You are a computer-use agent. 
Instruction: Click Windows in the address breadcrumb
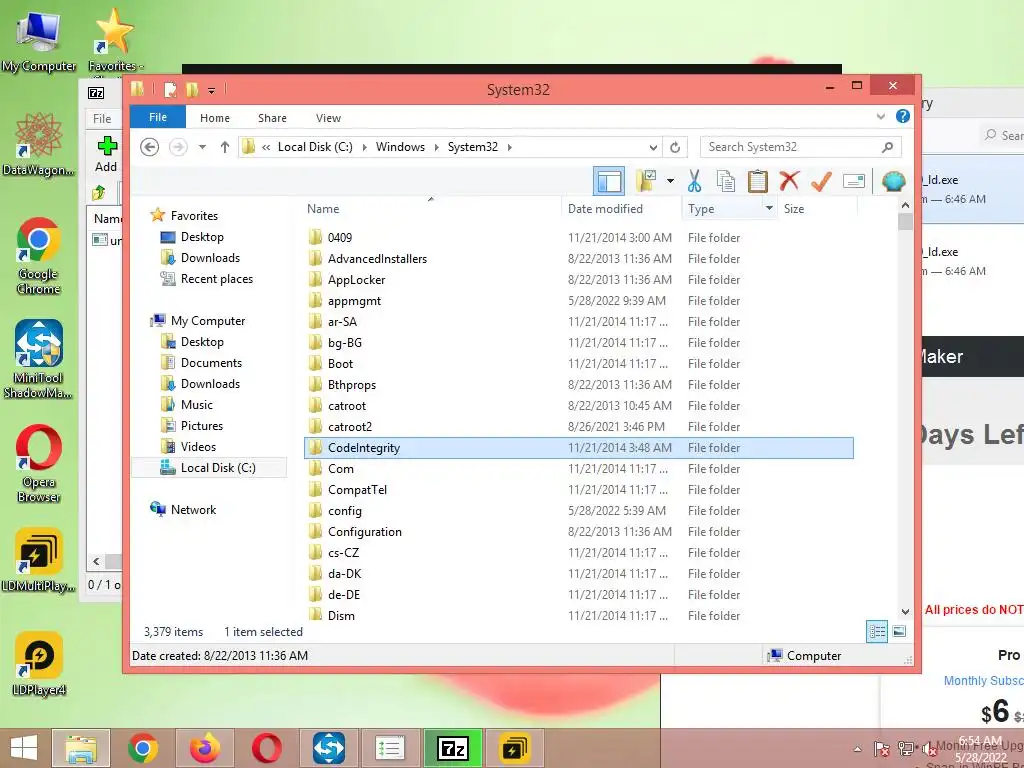400,147
